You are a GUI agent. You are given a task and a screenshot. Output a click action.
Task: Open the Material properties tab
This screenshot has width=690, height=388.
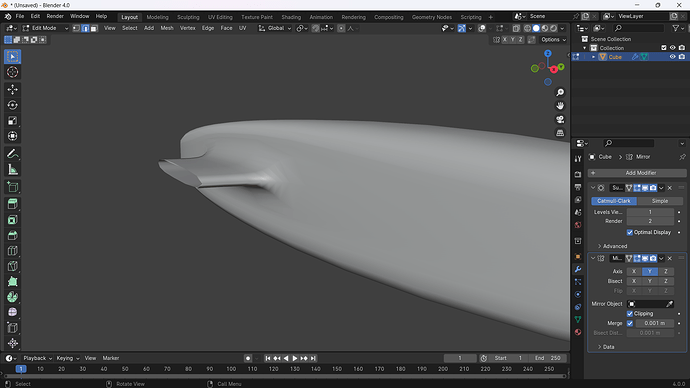click(578, 332)
